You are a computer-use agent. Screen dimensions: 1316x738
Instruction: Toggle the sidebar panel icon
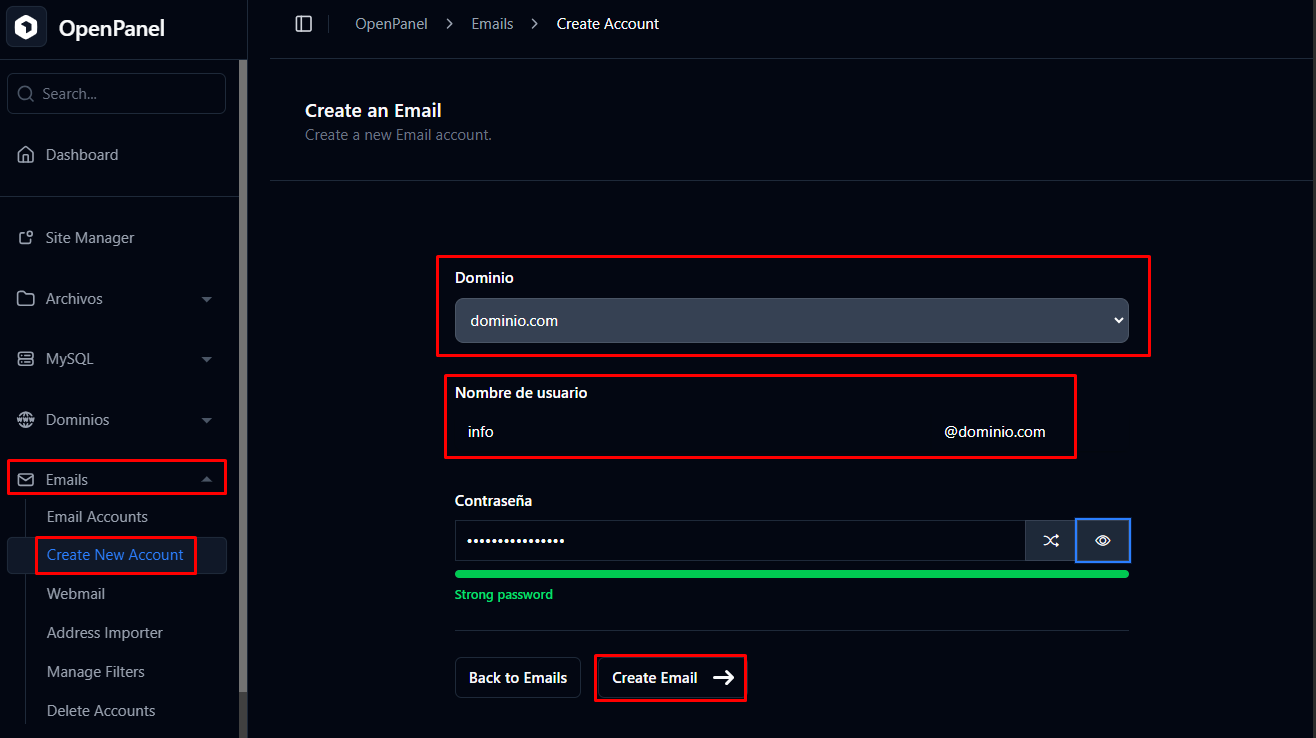(x=304, y=24)
